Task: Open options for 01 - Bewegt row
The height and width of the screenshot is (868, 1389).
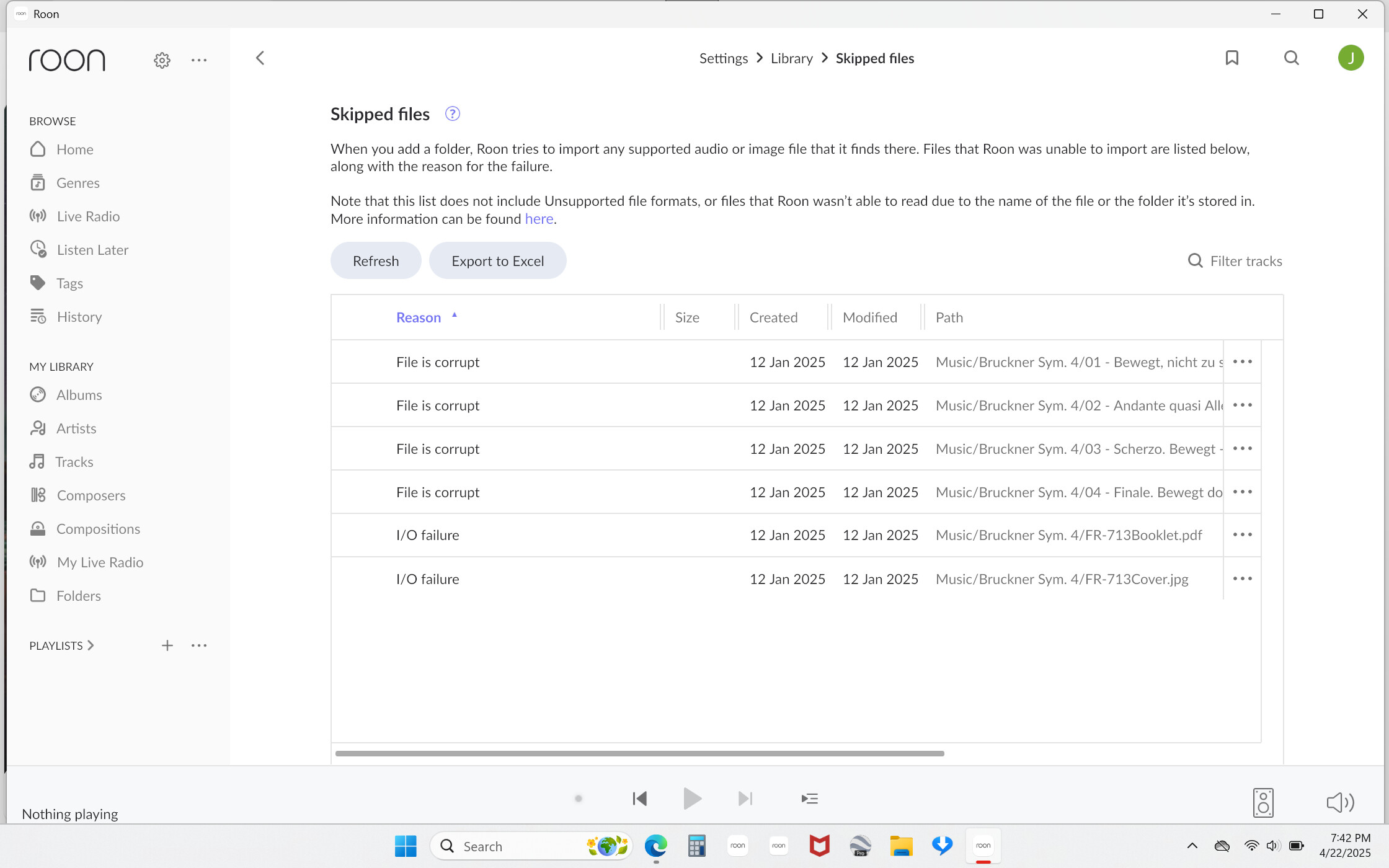Action: [x=1242, y=361]
